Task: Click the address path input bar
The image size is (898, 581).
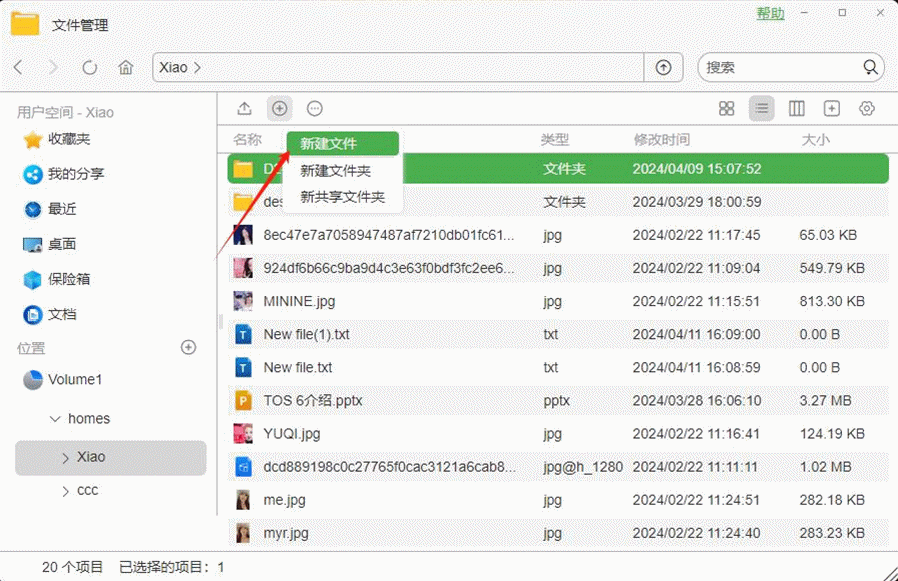Action: [398, 68]
